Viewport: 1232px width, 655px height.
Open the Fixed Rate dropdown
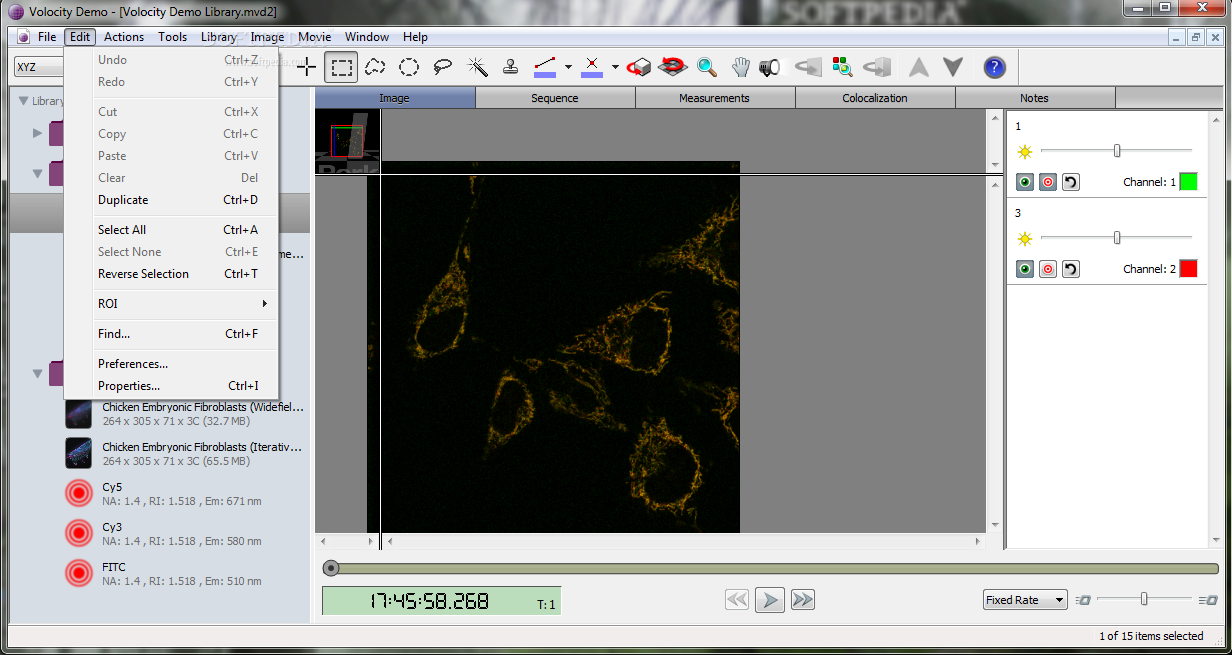1025,600
